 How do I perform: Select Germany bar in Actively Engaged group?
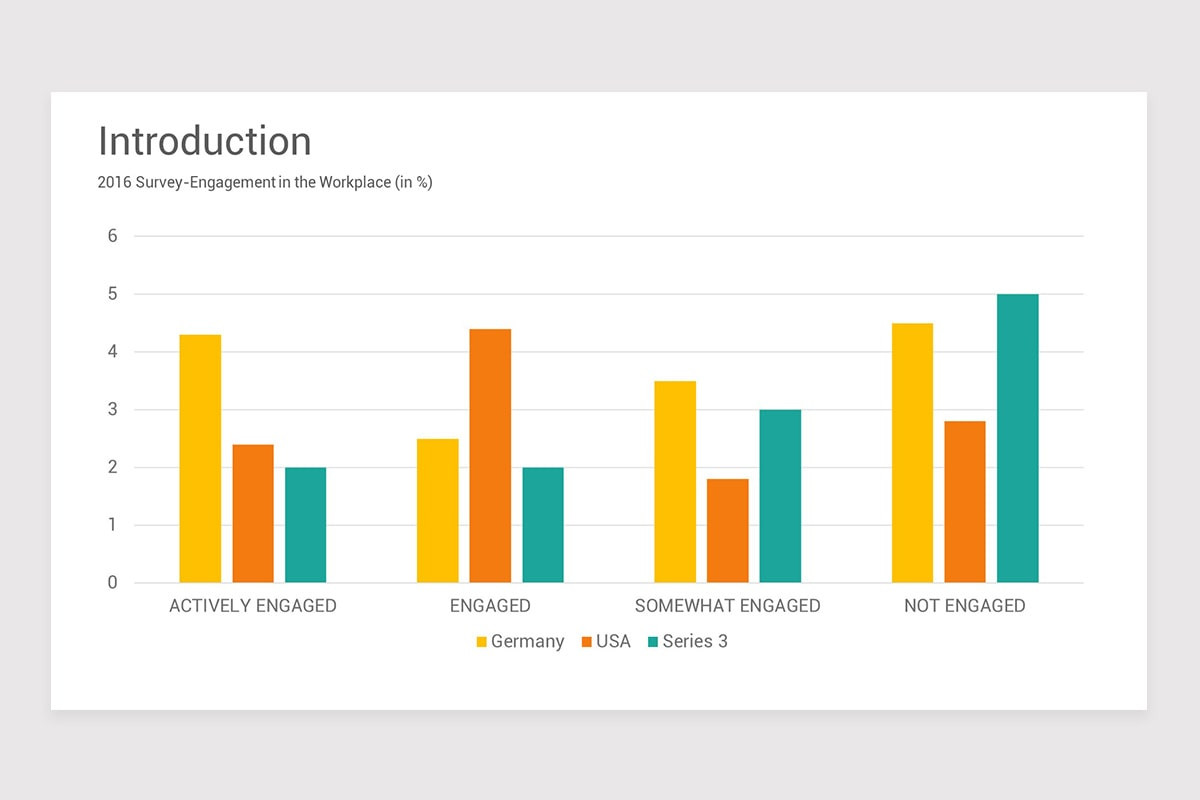200,458
